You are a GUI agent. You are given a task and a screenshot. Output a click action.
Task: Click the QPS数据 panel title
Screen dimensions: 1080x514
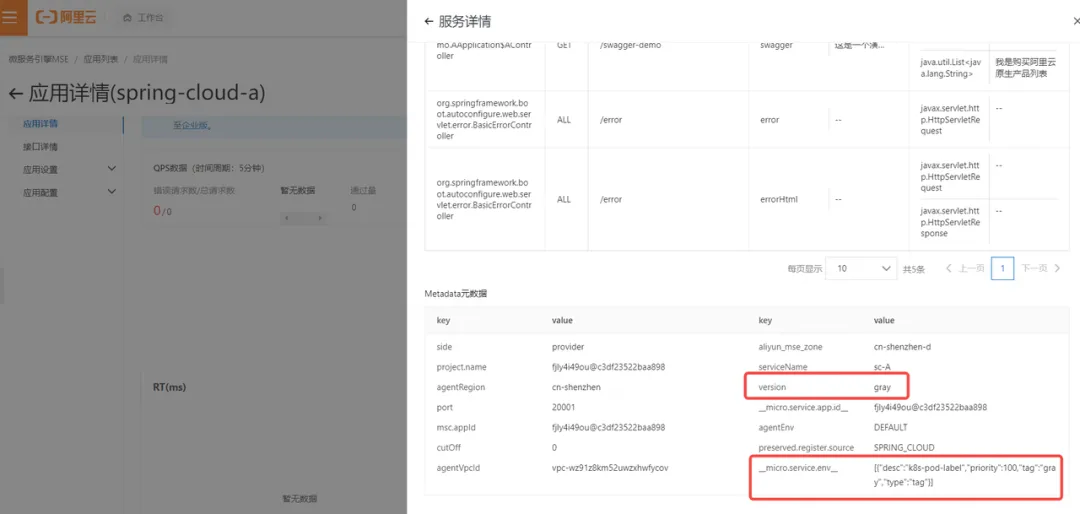(209, 168)
